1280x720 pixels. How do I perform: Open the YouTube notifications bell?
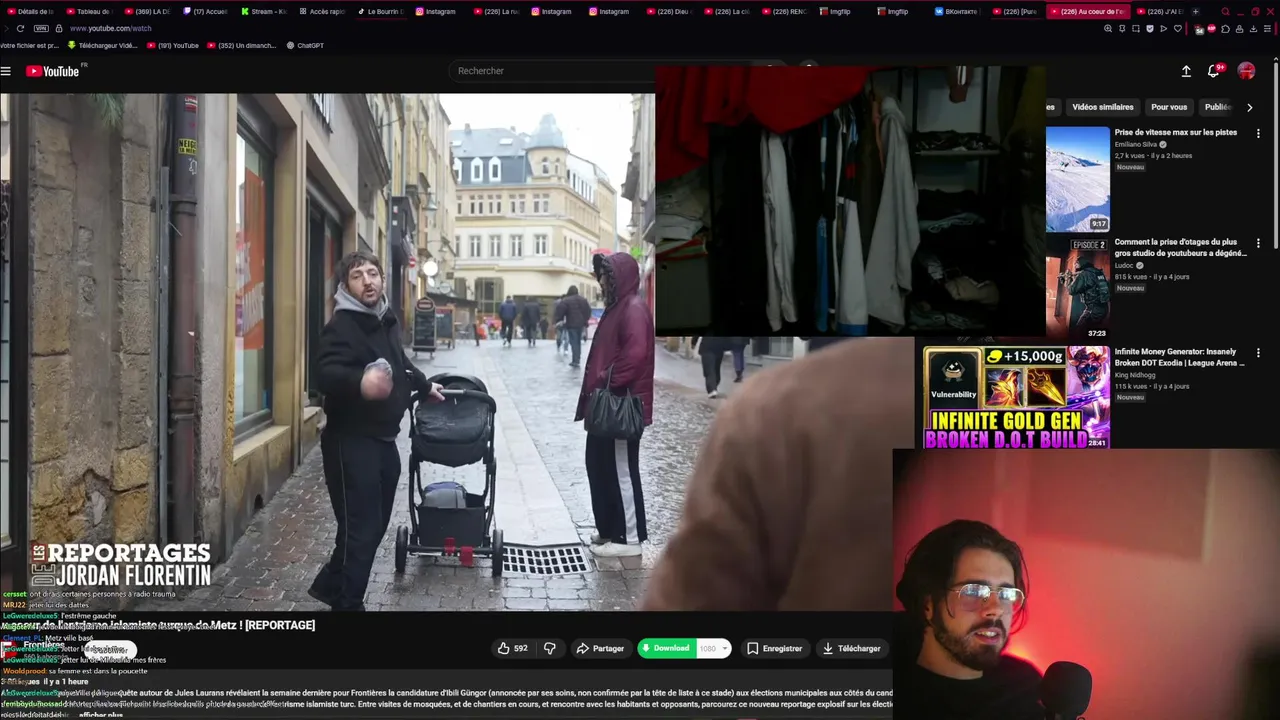[1214, 71]
